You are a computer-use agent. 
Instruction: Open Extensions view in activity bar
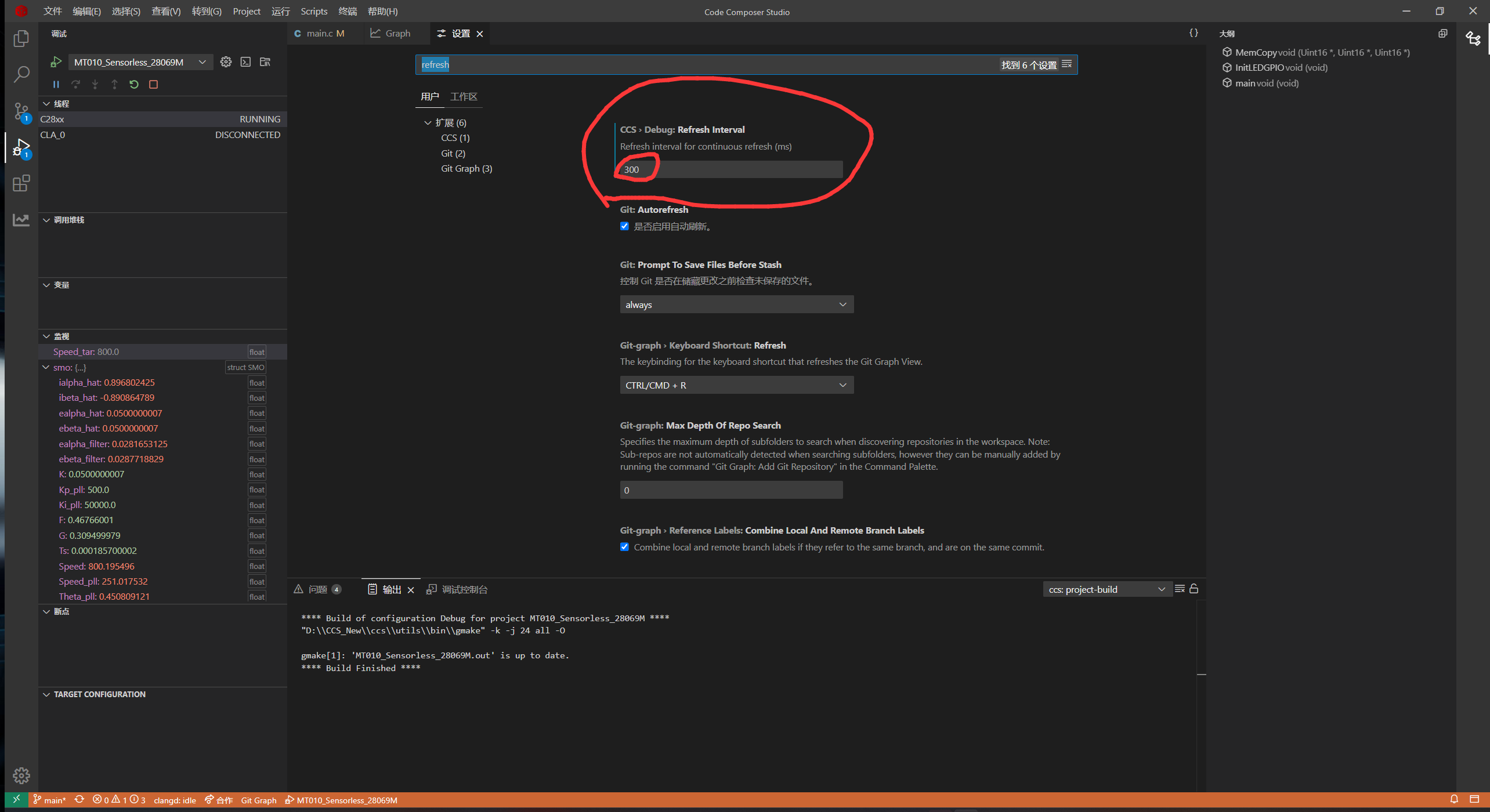tap(21, 183)
